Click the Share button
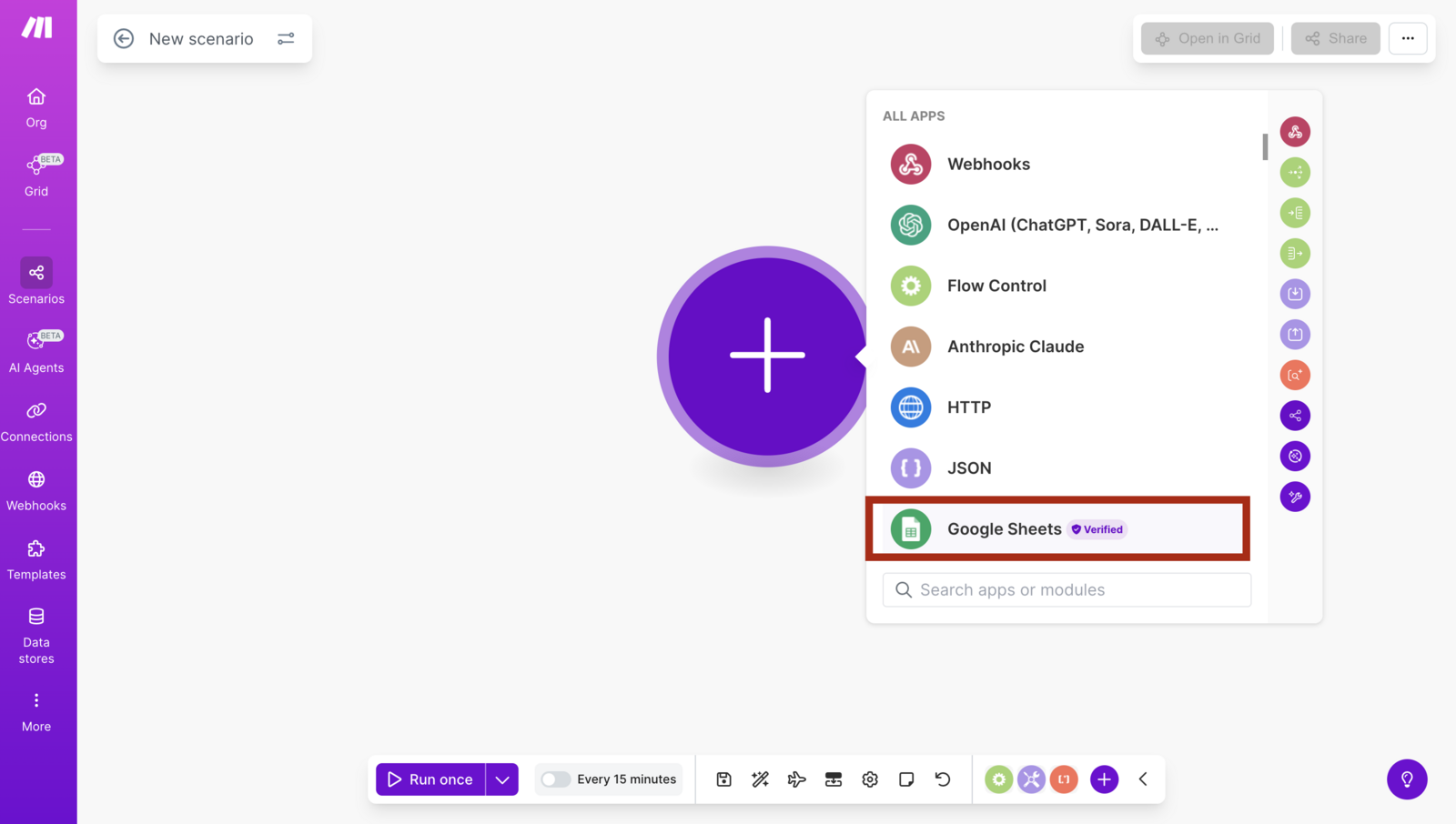 1335,38
